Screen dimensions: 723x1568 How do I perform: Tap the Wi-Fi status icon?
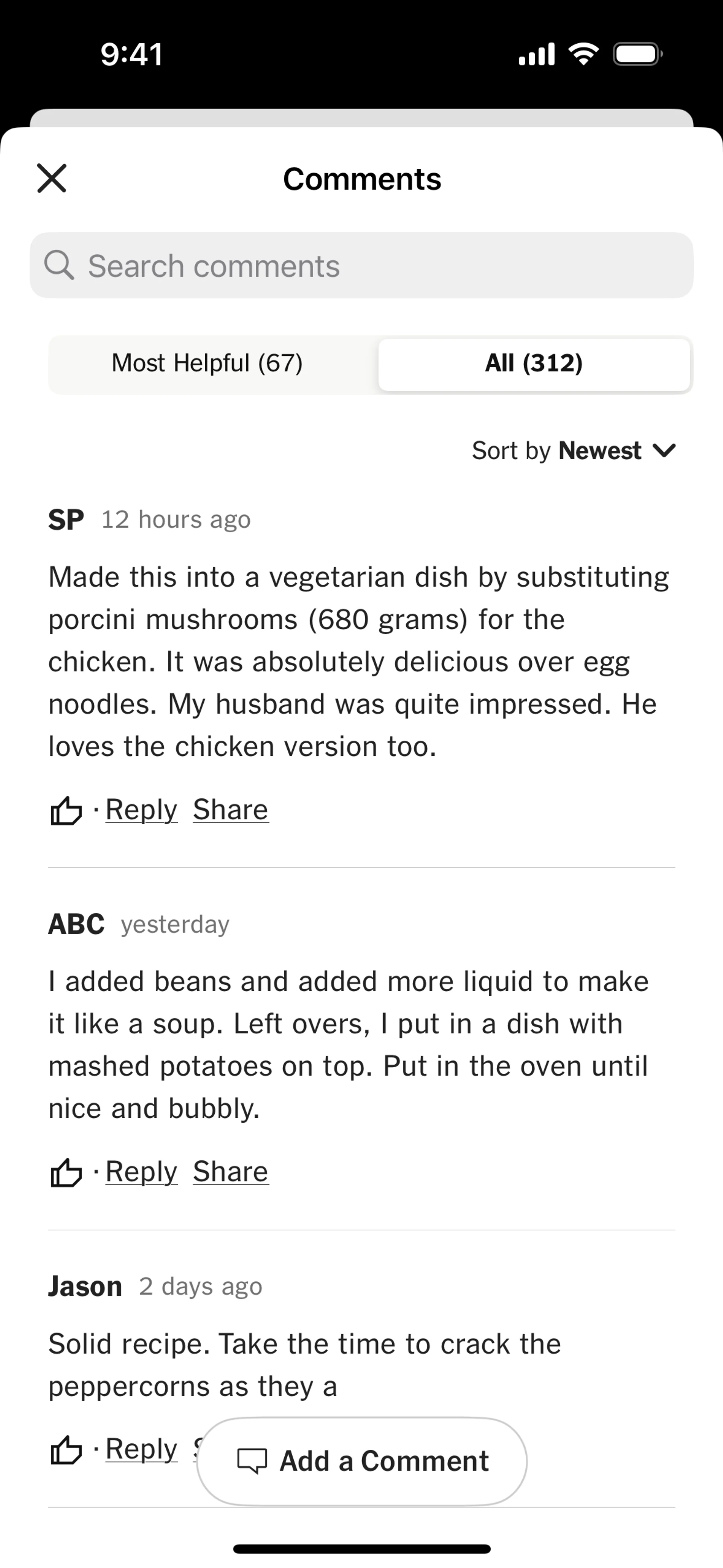click(x=584, y=54)
